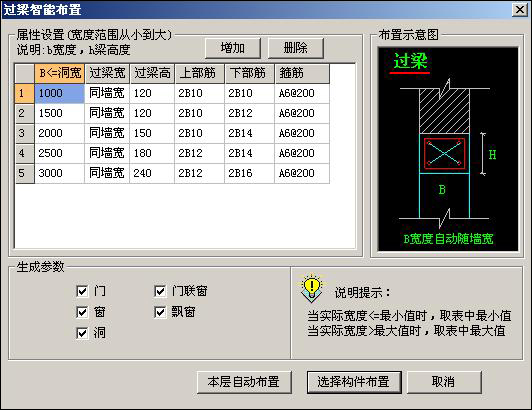Click row 2 过梁宽 cell 同墙宽

(107, 113)
